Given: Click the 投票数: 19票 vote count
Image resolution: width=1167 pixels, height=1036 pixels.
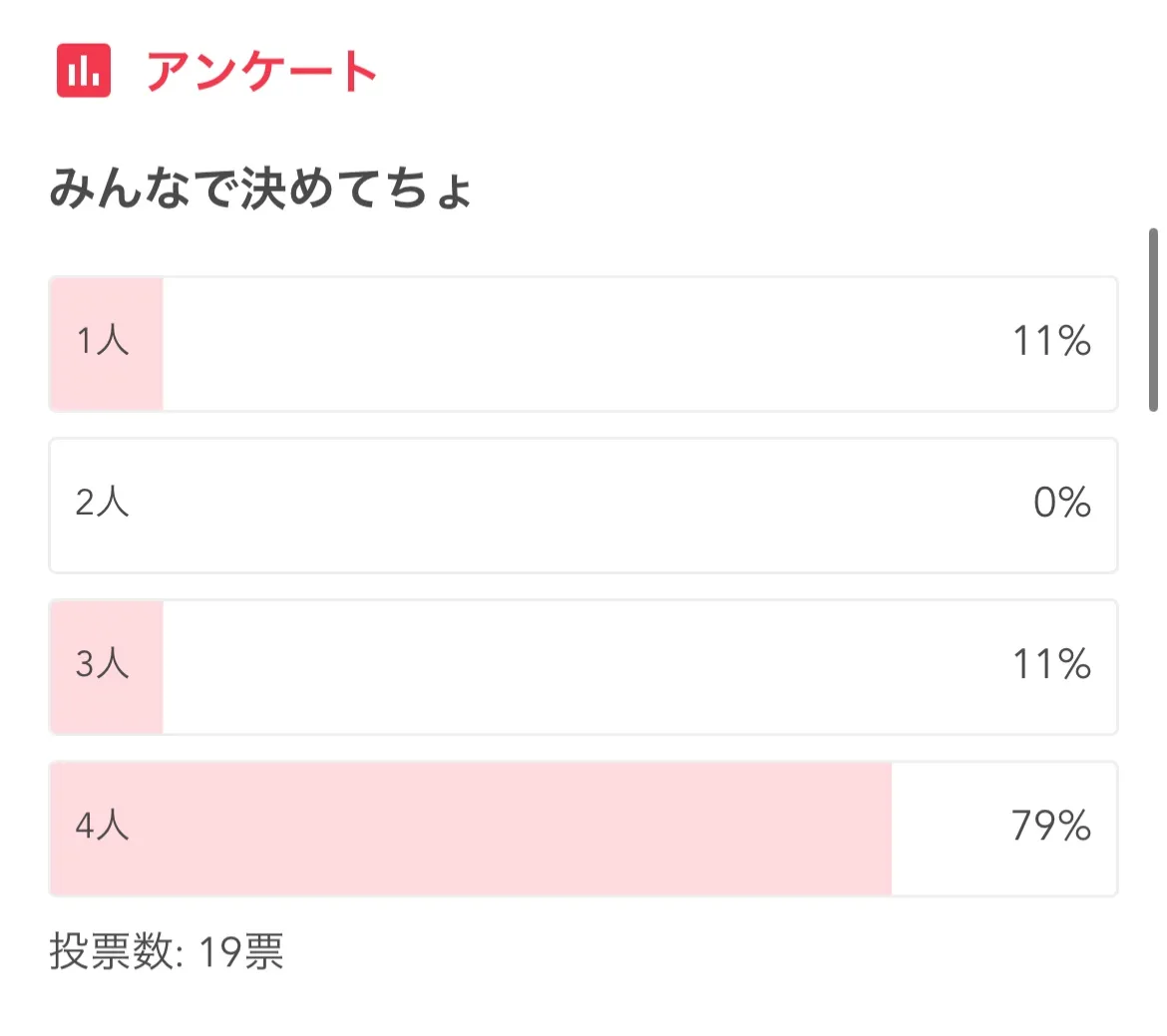Looking at the screenshot, I should 167,952.
